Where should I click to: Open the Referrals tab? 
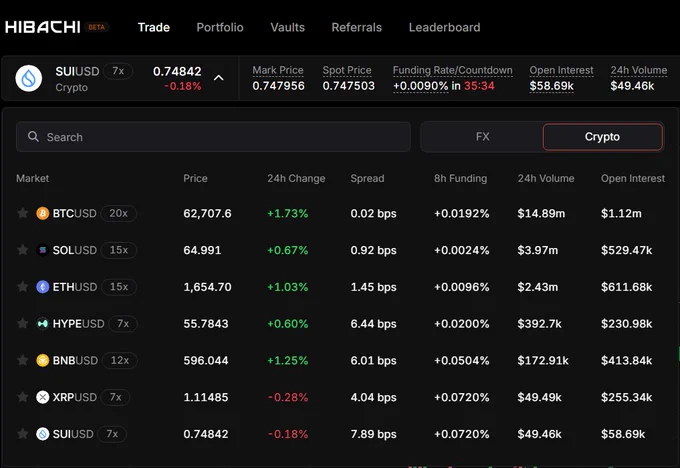coord(356,27)
